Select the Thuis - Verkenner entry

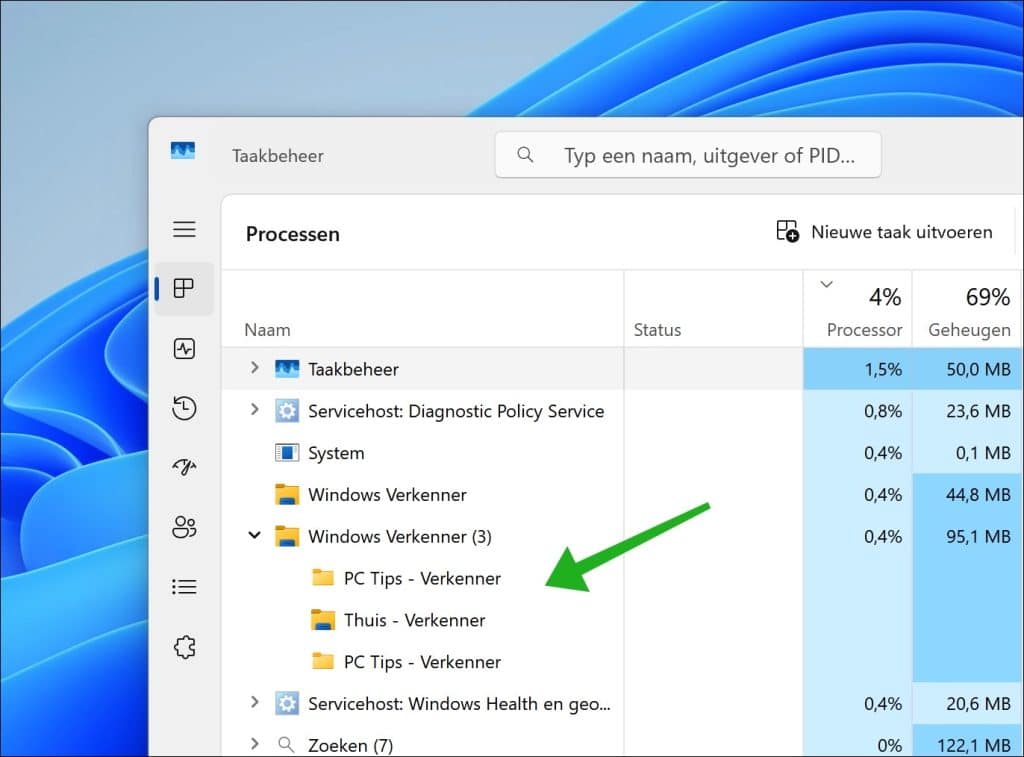tap(415, 620)
